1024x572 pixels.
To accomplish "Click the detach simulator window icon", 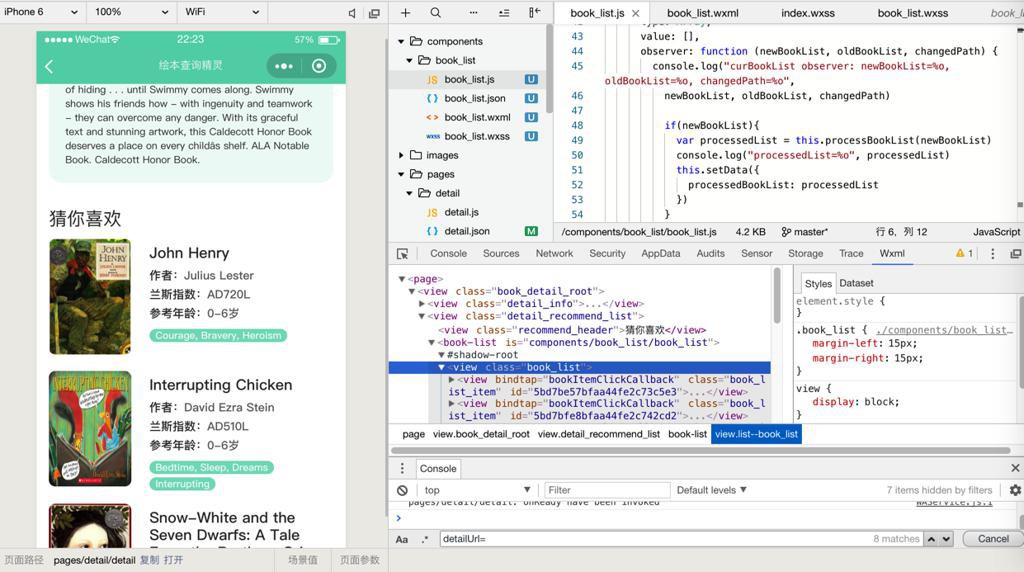I will (x=374, y=12).
